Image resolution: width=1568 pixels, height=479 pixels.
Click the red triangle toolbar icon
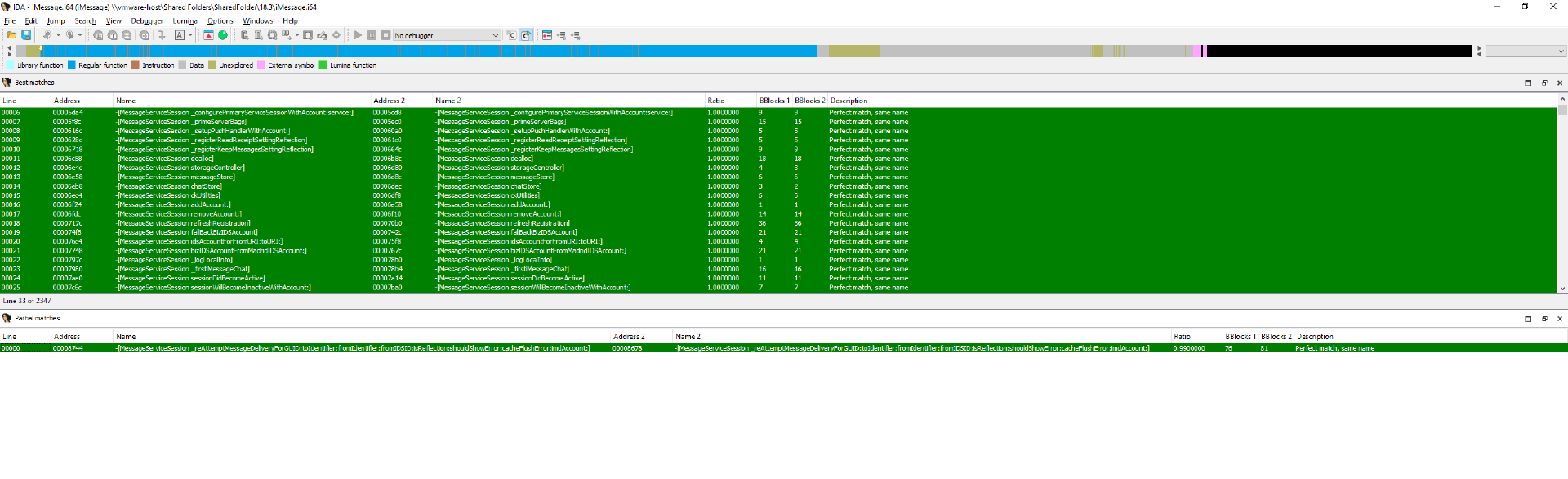pyautogui.click(x=208, y=35)
